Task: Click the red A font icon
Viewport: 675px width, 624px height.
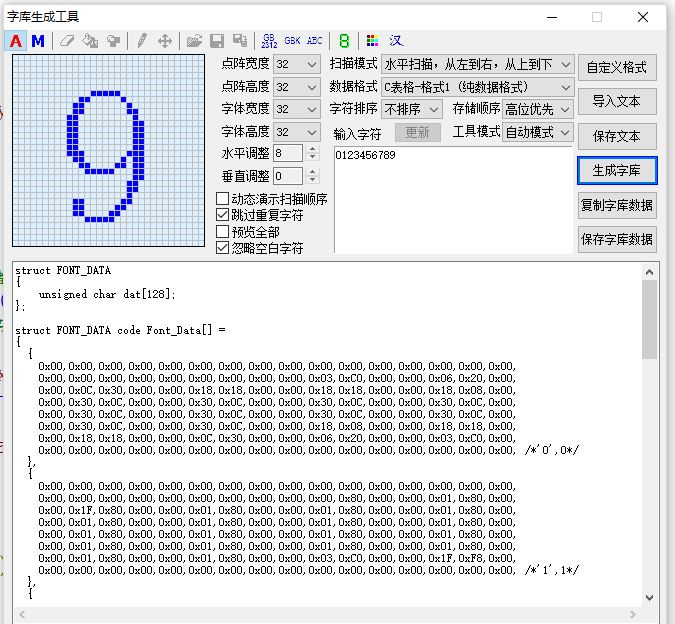Action: click(x=16, y=41)
